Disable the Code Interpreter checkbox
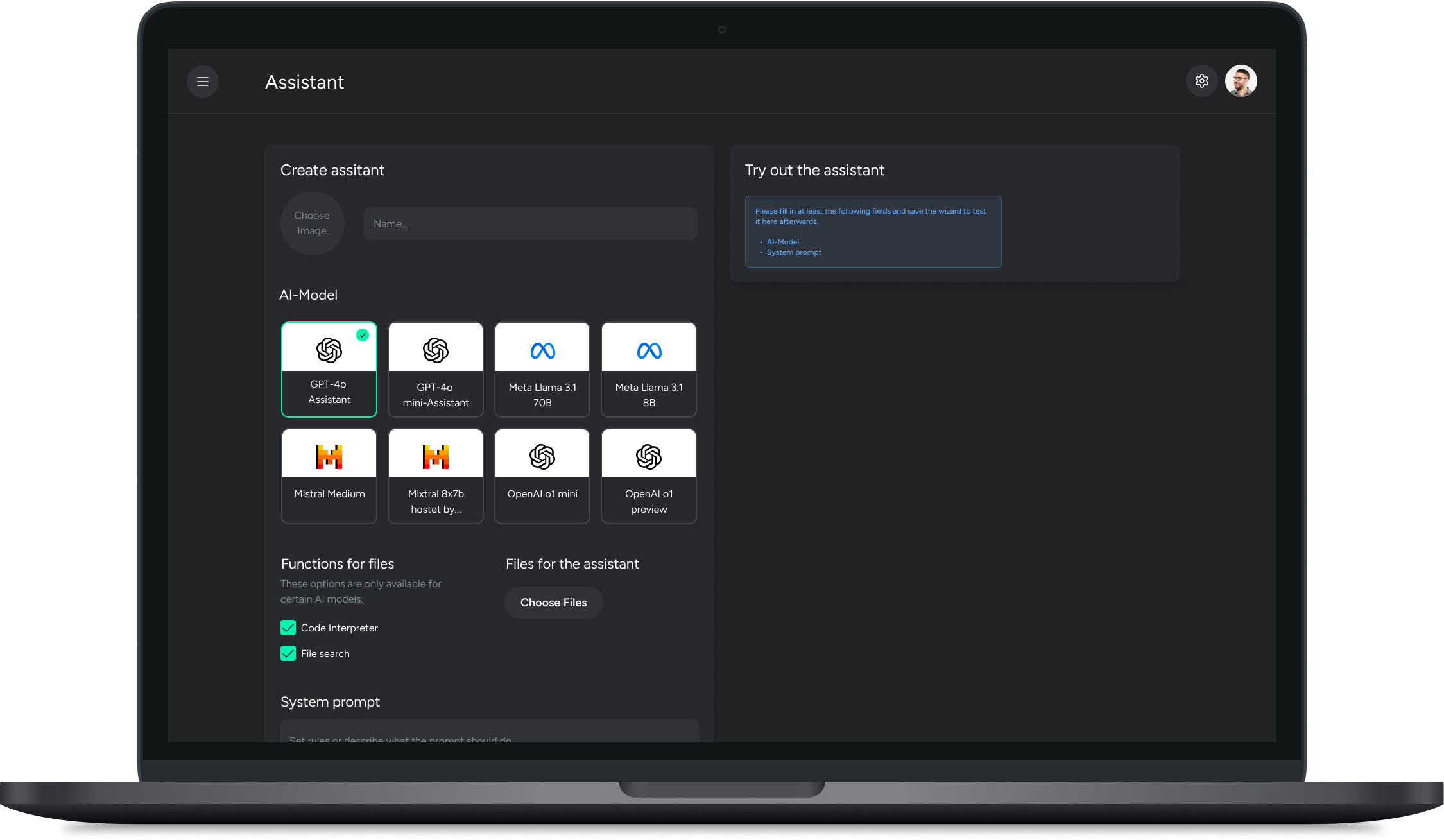Viewport: 1444px width, 840px height. pyautogui.click(x=288, y=628)
